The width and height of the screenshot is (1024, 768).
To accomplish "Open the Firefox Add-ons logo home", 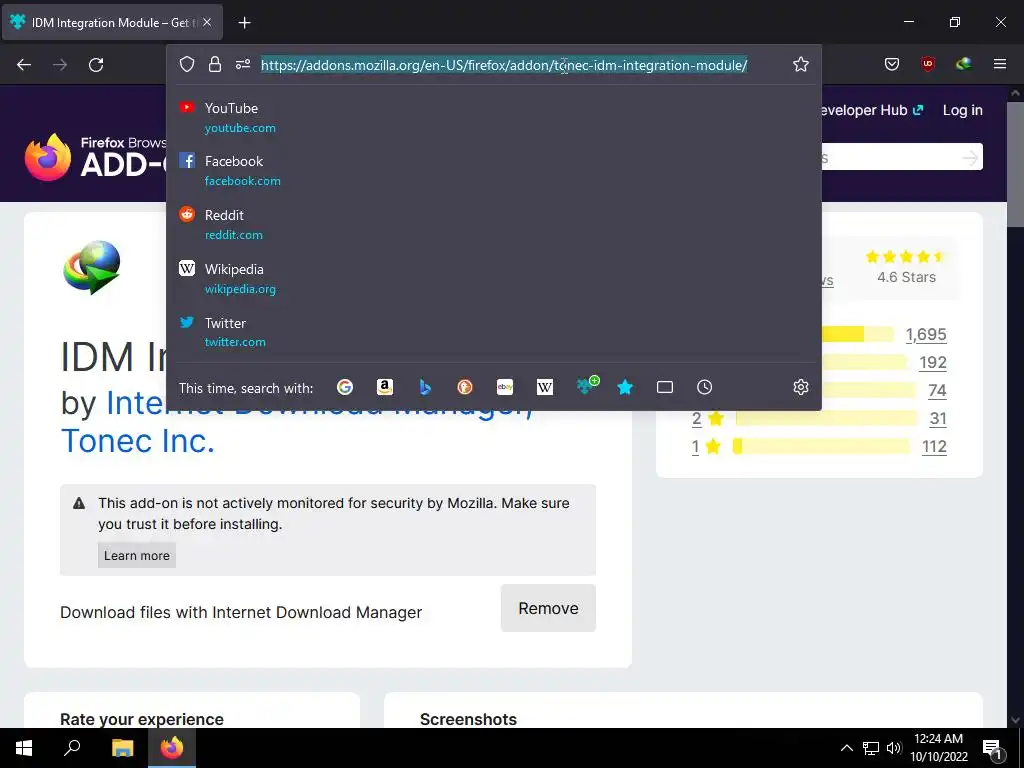I will click(x=97, y=157).
